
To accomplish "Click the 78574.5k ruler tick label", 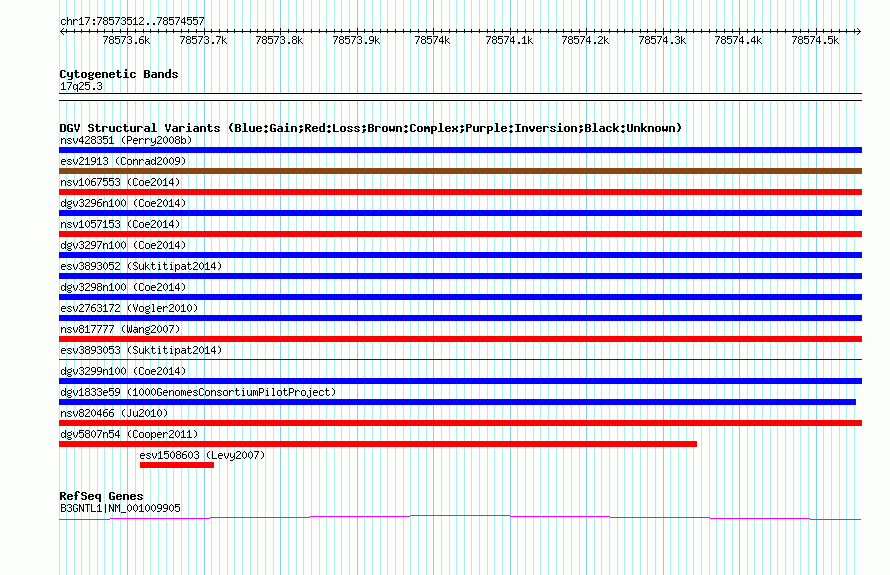I will pyautogui.click(x=815, y=40).
